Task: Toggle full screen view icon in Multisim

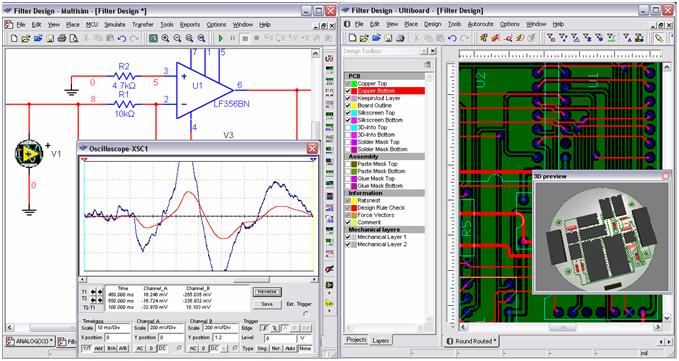Action: (153, 39)
